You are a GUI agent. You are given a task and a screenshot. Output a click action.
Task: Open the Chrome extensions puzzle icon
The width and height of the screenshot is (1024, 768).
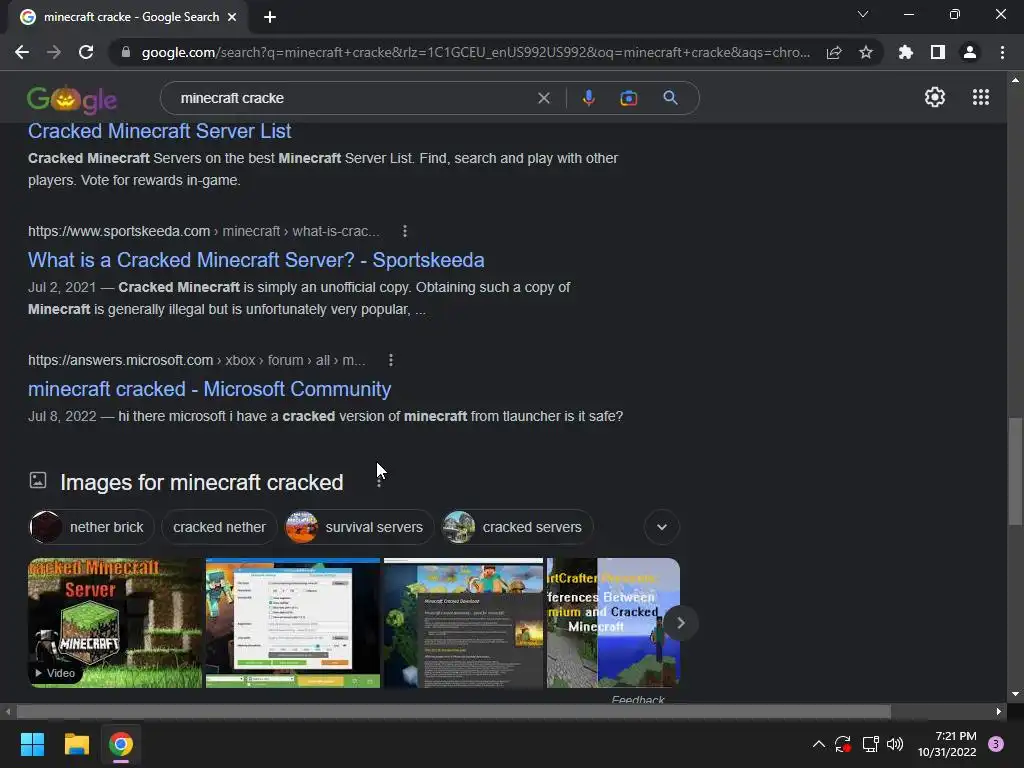pyautogui.click(x=906, y=52)
